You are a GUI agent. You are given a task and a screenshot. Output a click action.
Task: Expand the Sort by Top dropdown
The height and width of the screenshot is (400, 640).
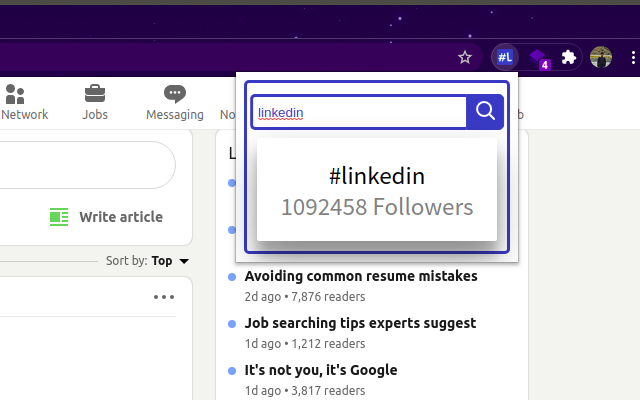[x=147, y=261]
